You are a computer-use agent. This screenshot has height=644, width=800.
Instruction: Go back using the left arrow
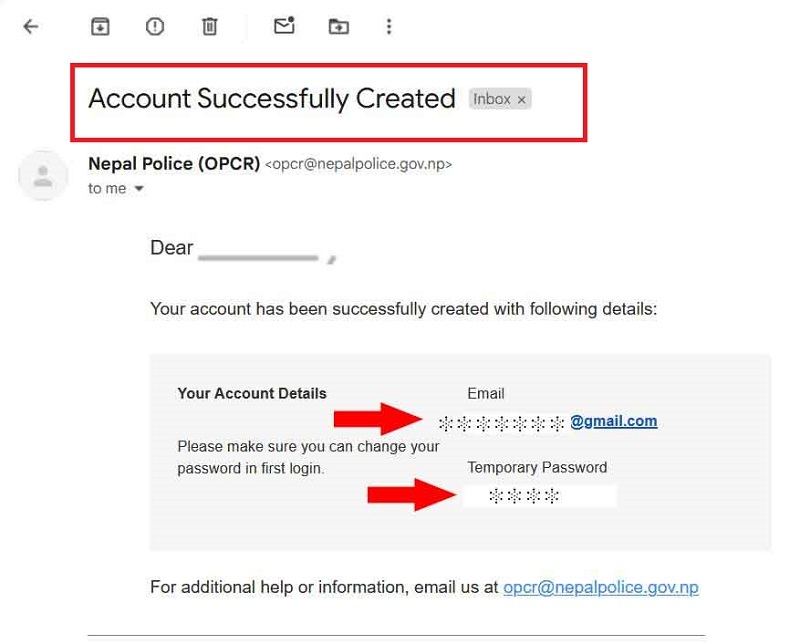tap(31, 27)
